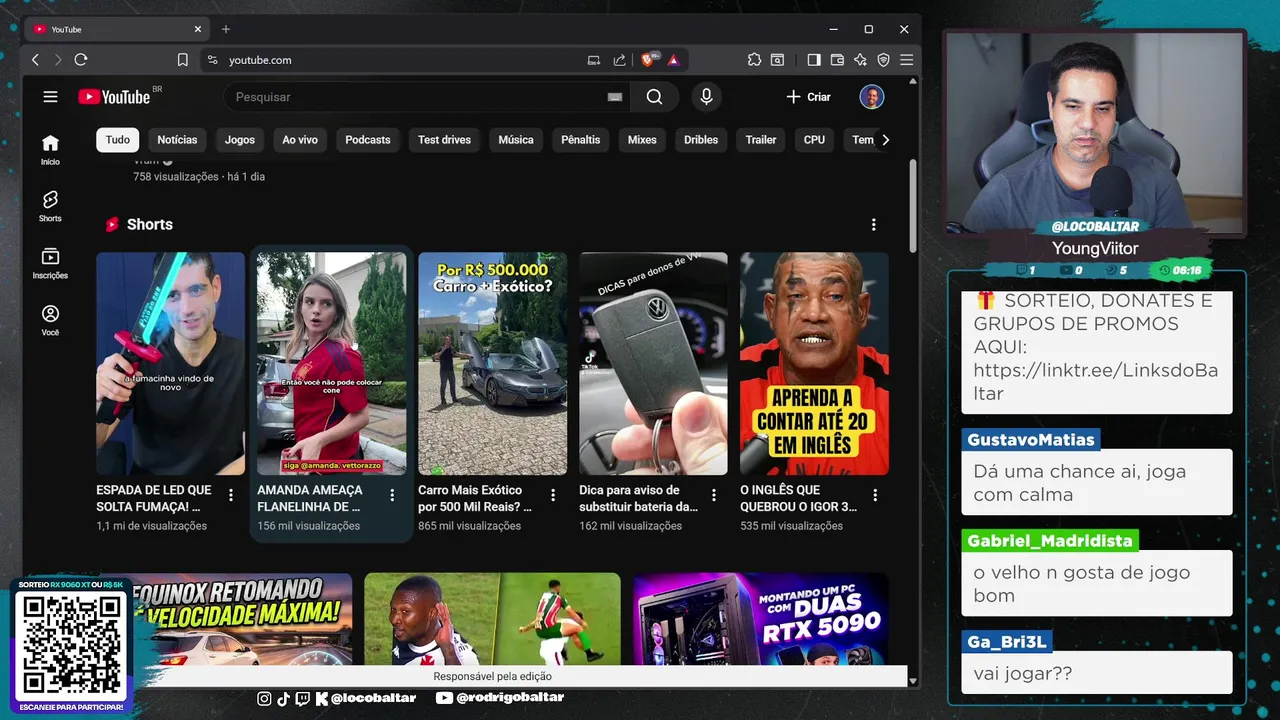Image resolution: width=1280 pixels, height=720 pixels.
Task: Open Dica para aviso de substituir bateria title
Action: click(638, 498)
